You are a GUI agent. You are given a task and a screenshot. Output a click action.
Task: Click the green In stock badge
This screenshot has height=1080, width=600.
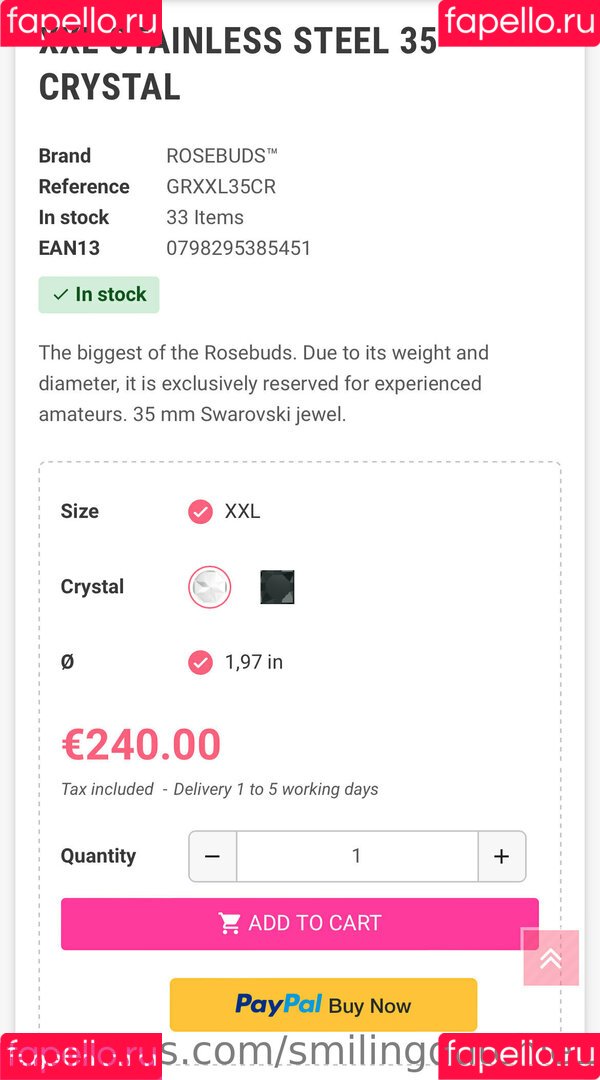click(99, 295)
